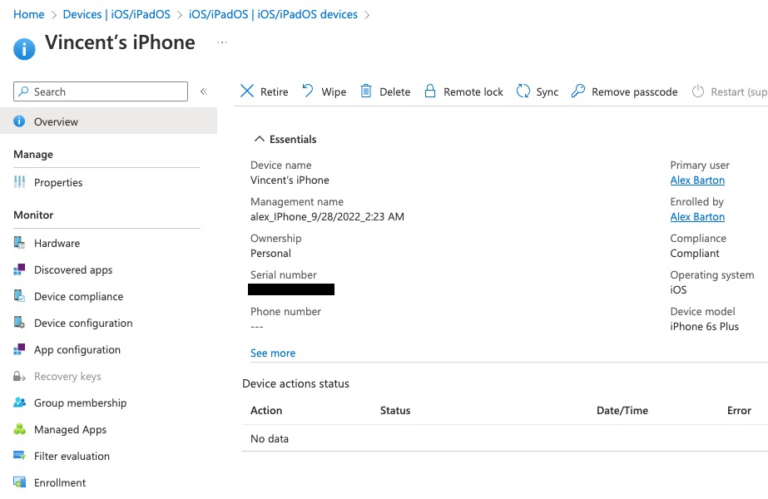Image resolution: width=768 pixels, height=499 pixels.
Task: Click the Status column header
Action: pos(395,410)
